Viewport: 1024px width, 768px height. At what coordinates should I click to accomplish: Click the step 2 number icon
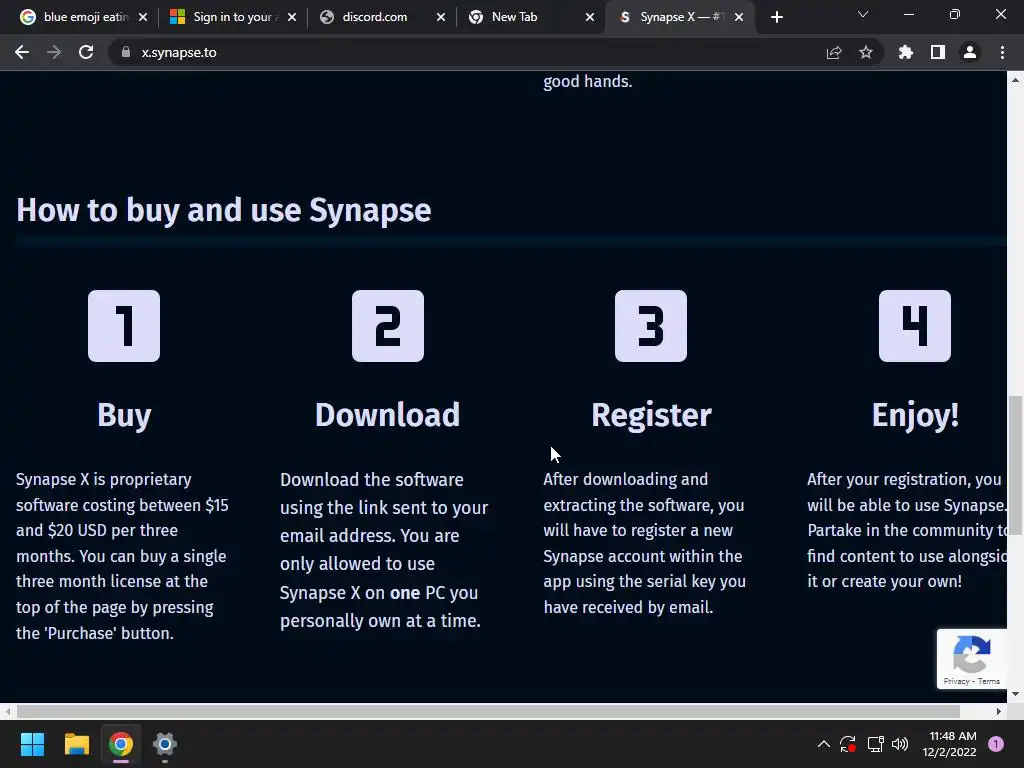[388, 326]
